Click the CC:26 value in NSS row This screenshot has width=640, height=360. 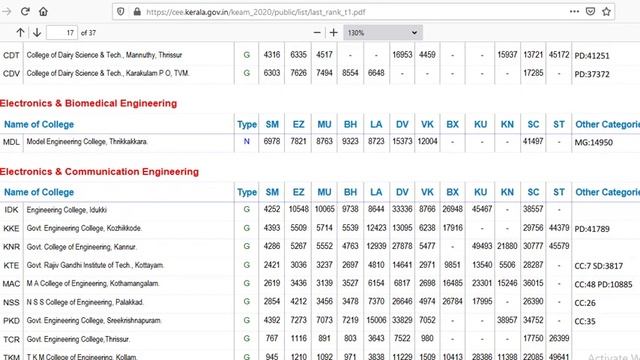pyautogui.click(x=585, y=303)
